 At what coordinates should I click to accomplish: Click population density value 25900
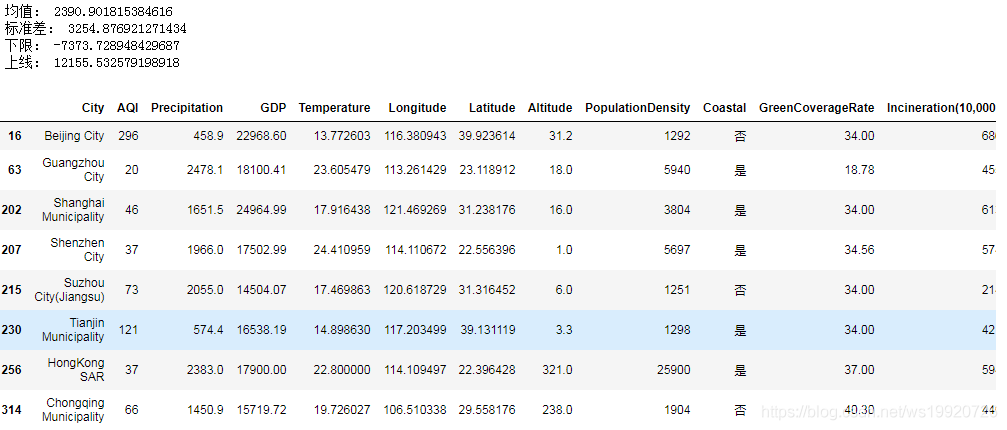click(674, 370)
